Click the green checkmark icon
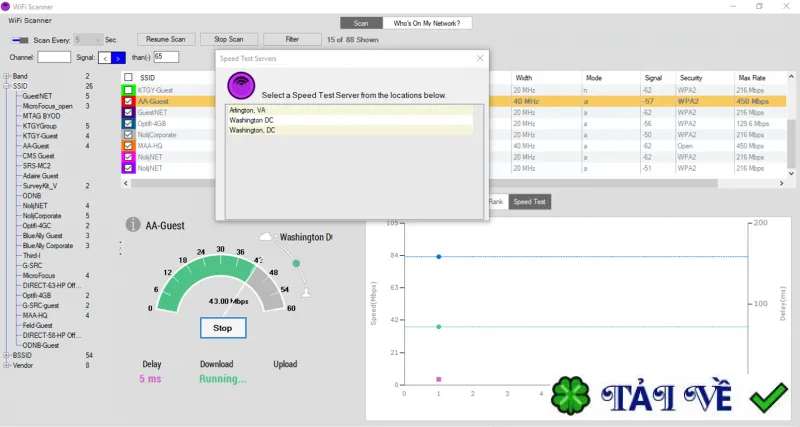 point(768,397)
